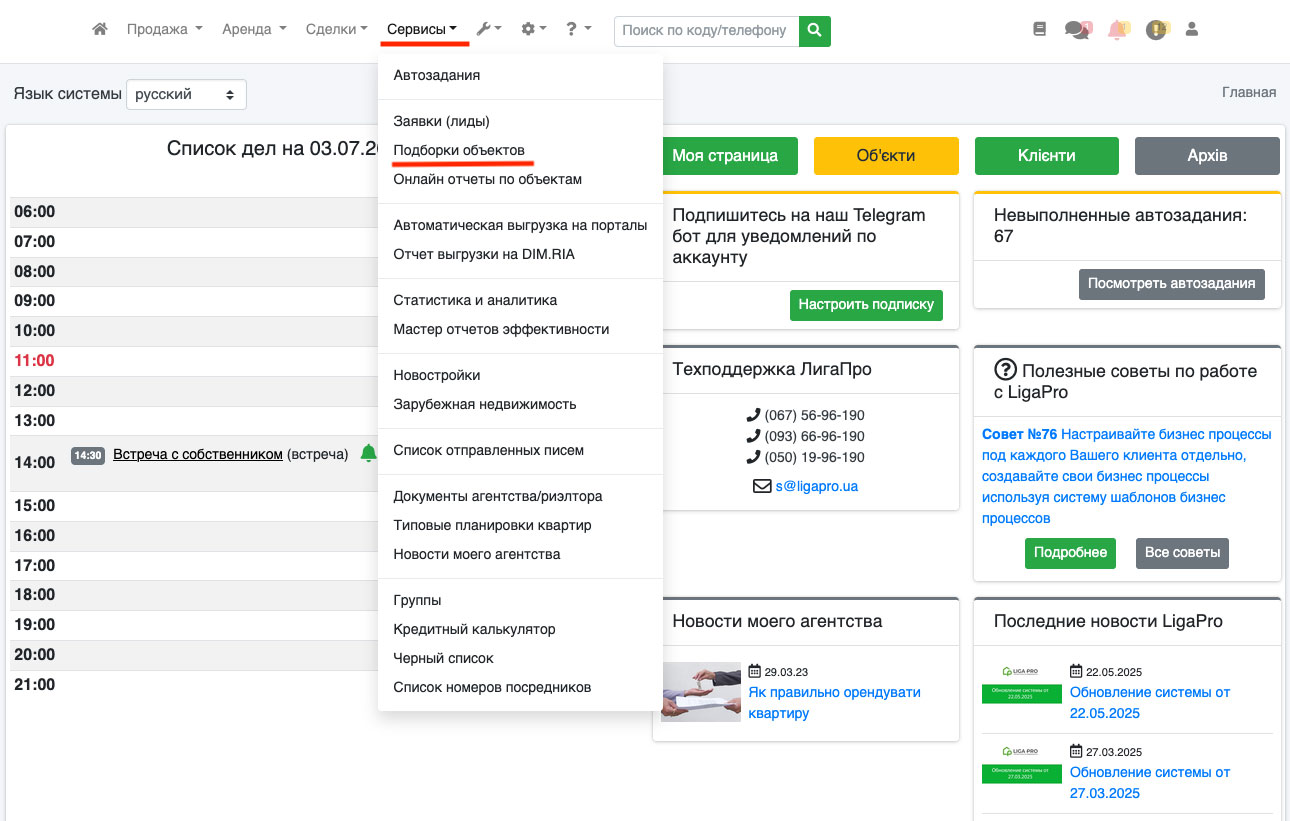Open the system language select box
The width and height of the screenshot is (1290, 821).
pos(186,95)
